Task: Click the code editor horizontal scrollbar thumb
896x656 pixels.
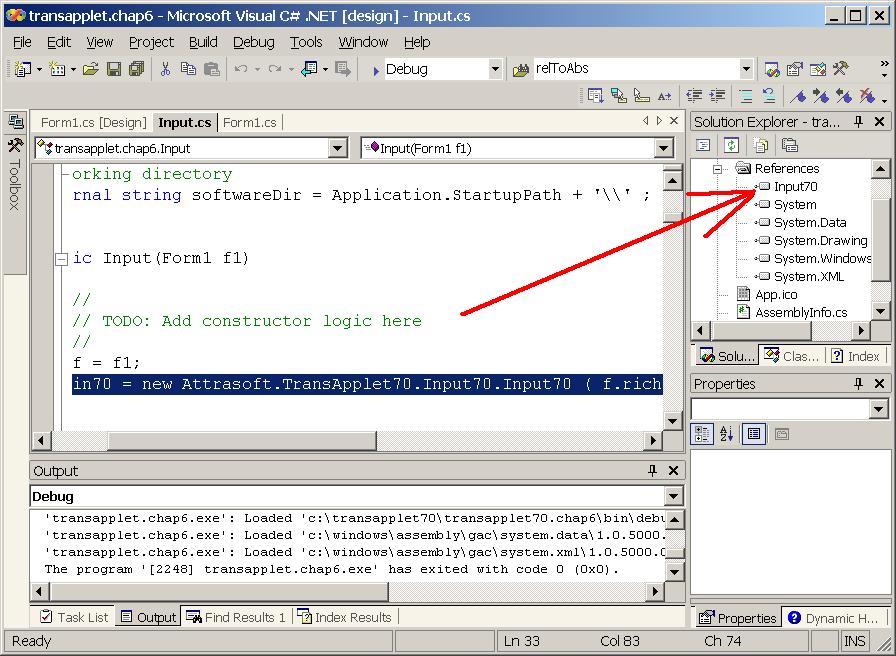Action: pos(242,441)
